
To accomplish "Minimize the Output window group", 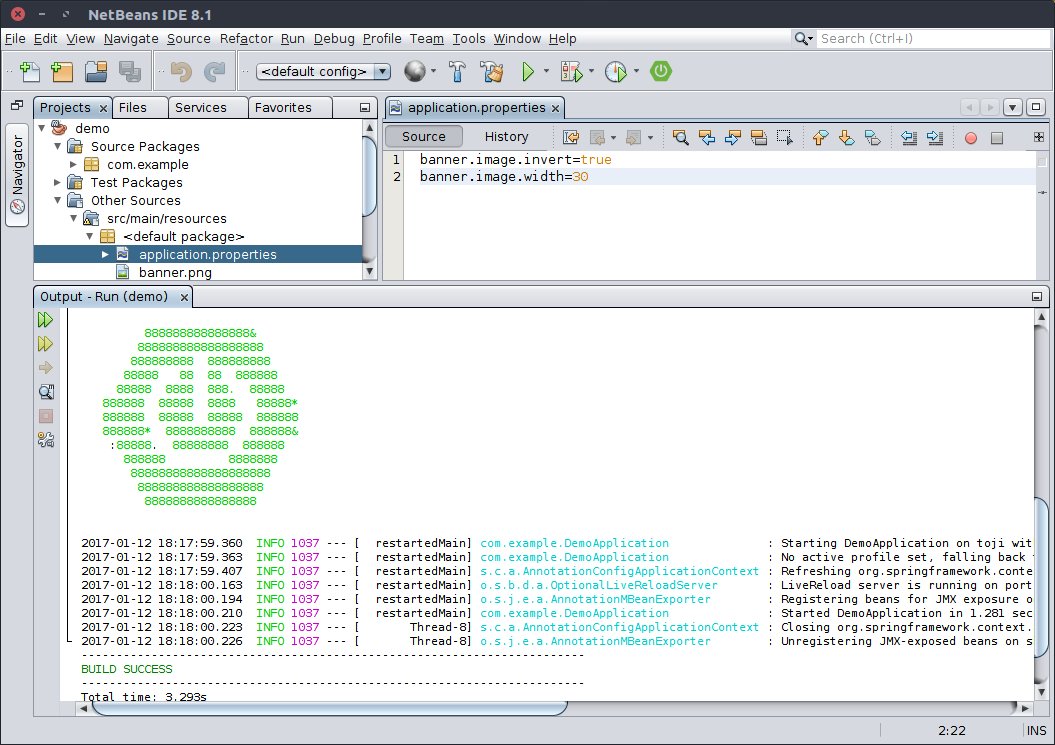I will point(1037,297).
